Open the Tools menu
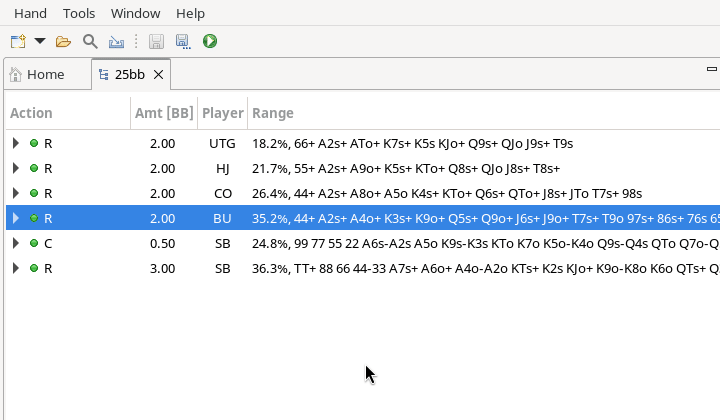 coord(79,13)
